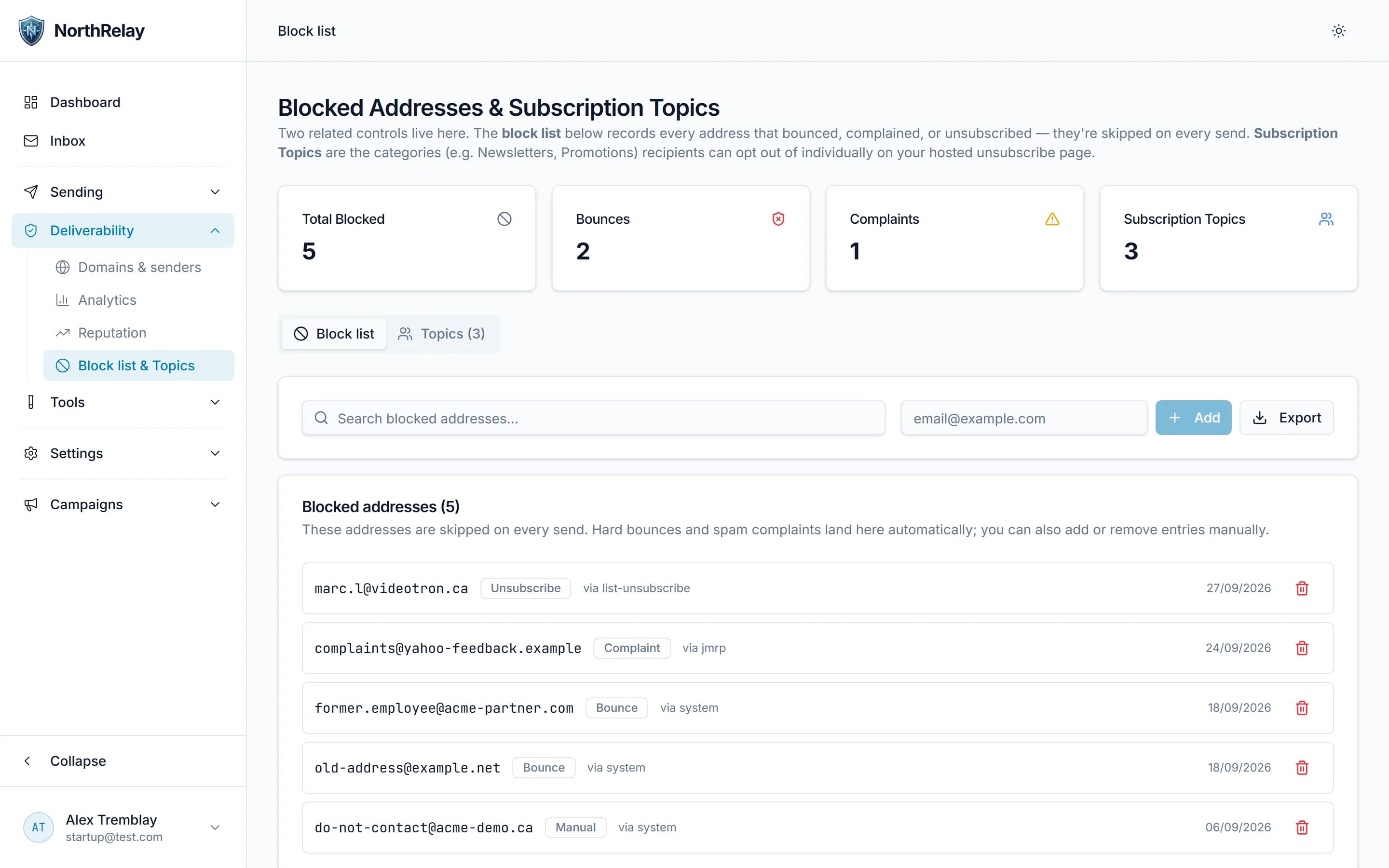The width and height of the screenshot is (1389, 868).
Task: Click the Manual badge
Action: tap(575, 827)
